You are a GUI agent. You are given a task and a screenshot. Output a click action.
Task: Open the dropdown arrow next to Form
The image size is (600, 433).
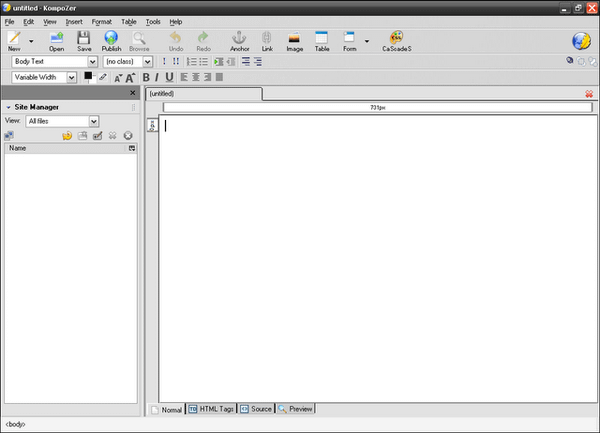[367, 41]
